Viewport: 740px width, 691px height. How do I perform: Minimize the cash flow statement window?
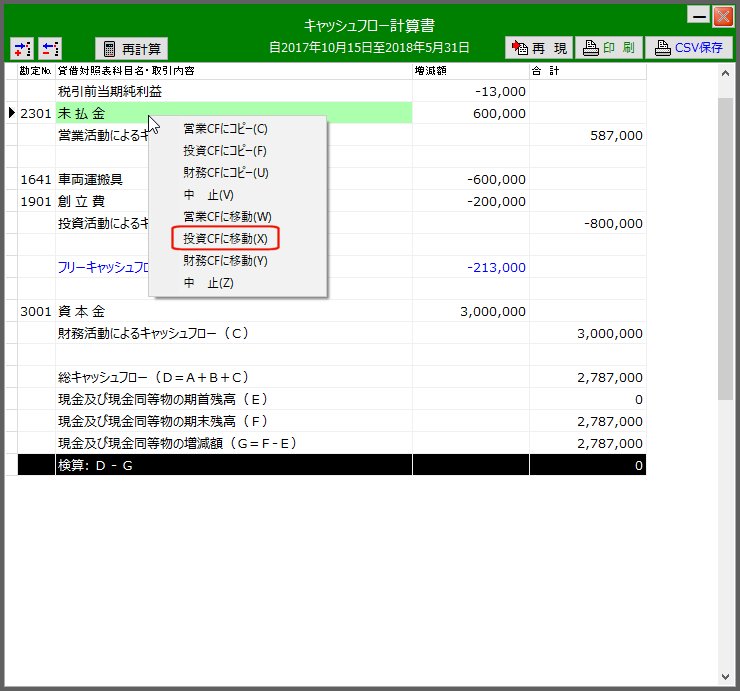[699, 16]
